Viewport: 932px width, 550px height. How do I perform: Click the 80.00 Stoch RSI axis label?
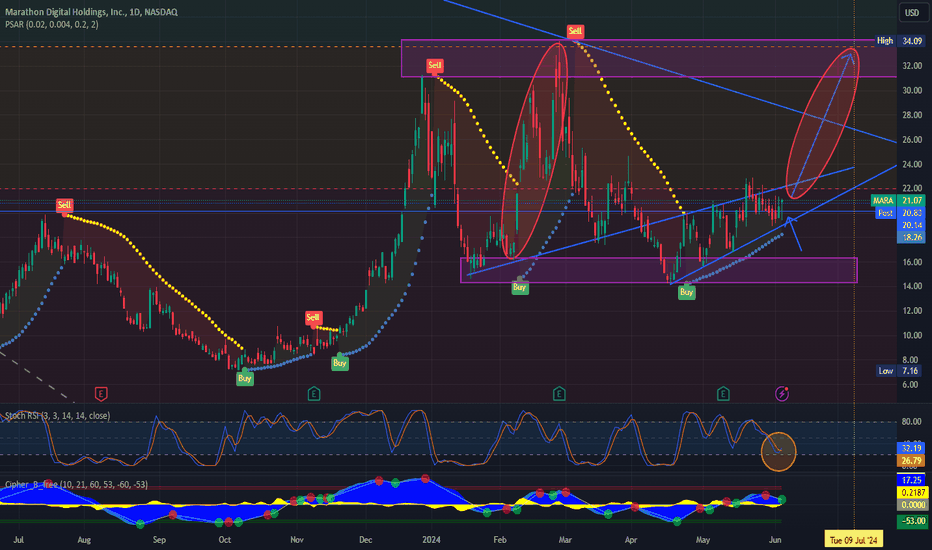click(912, 422)
